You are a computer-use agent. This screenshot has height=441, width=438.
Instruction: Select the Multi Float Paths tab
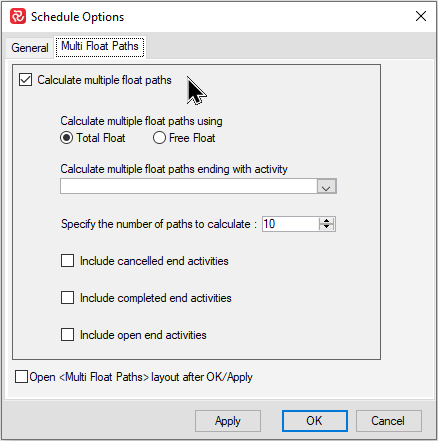[100, 46]
